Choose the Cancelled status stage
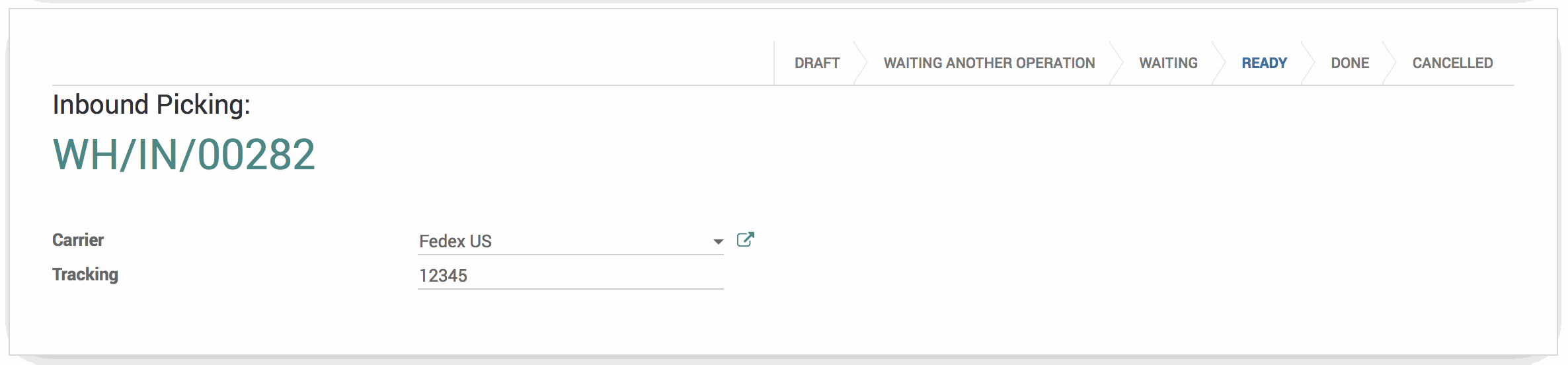Image resolution: width=1568 pixels, height=365 pixels. click(x=1452, y=63)
